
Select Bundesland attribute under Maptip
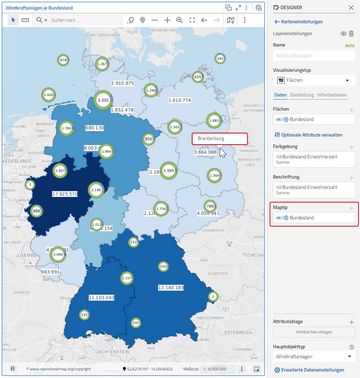(x=314, y=218)
